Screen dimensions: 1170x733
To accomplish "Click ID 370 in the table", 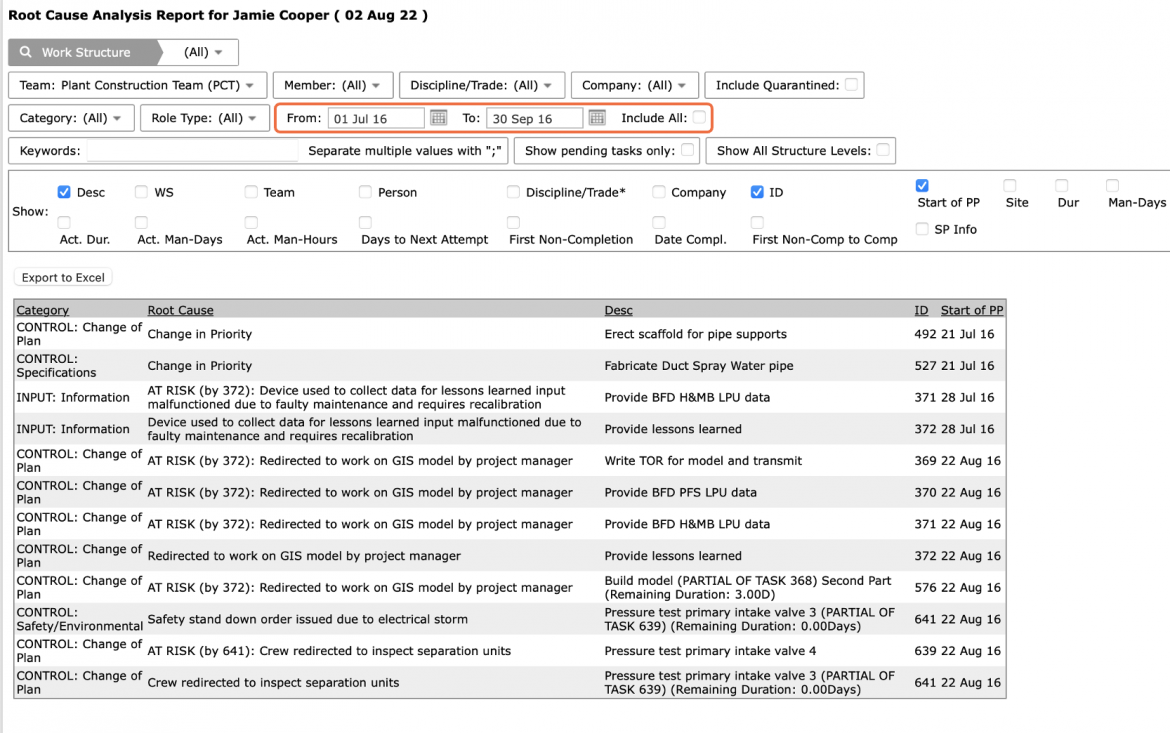I will coord(925,493).
